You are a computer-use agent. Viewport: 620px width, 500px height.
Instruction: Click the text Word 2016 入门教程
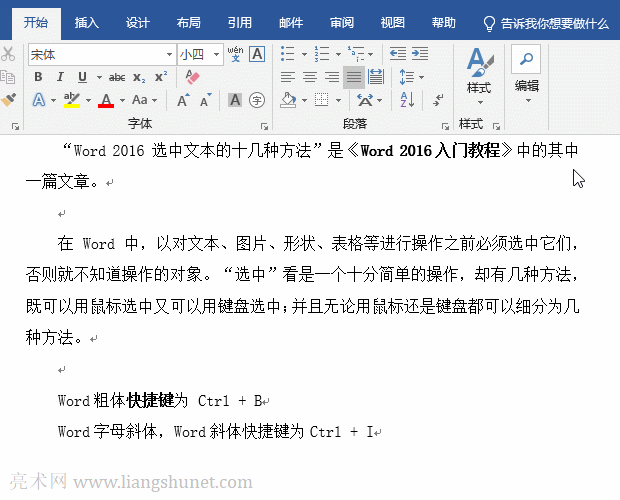coord(430,151)
